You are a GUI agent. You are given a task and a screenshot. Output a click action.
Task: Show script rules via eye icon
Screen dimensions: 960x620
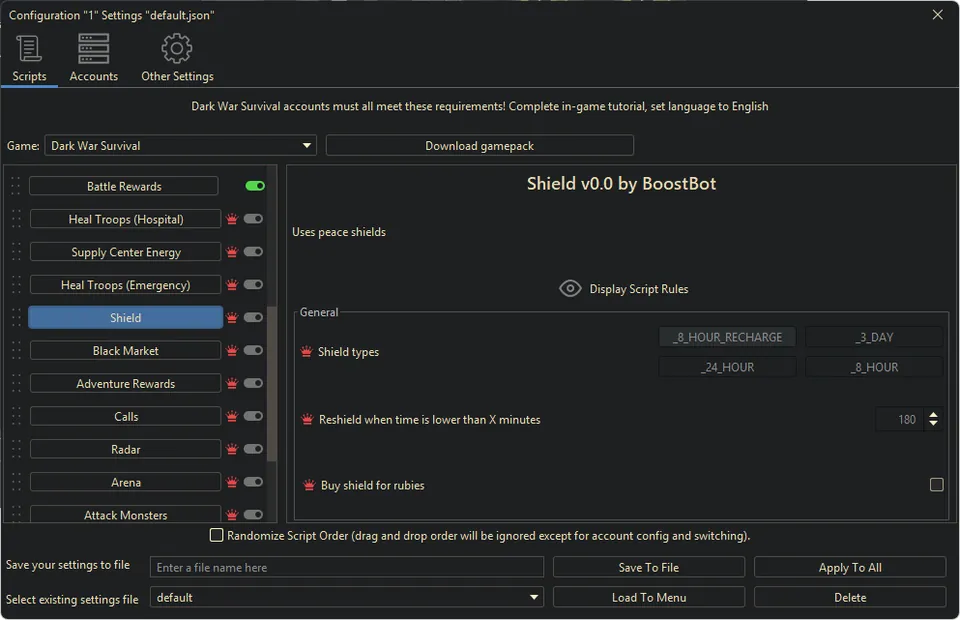[x=570, y=288]
